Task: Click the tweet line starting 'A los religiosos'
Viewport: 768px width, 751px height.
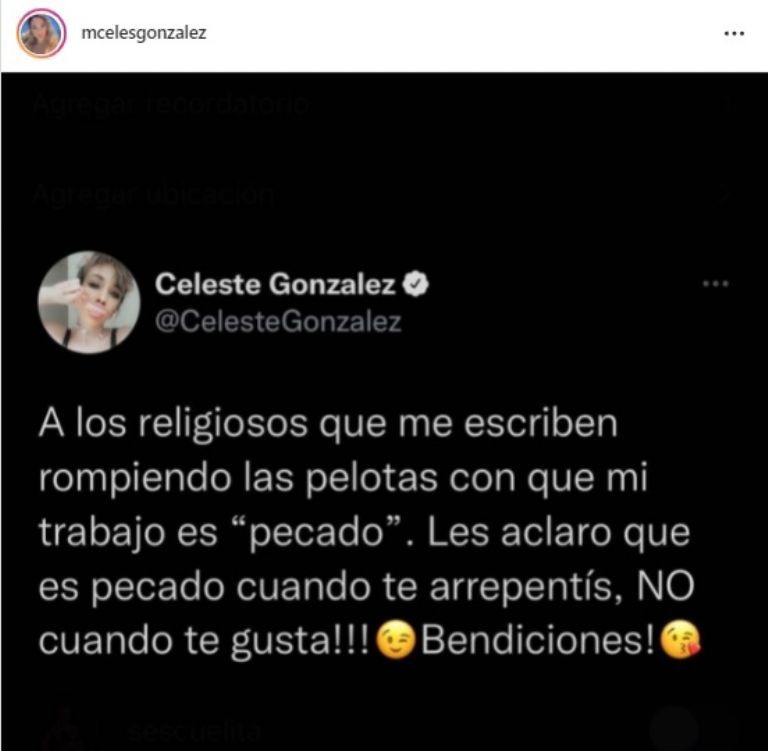Action: point(328,425)
